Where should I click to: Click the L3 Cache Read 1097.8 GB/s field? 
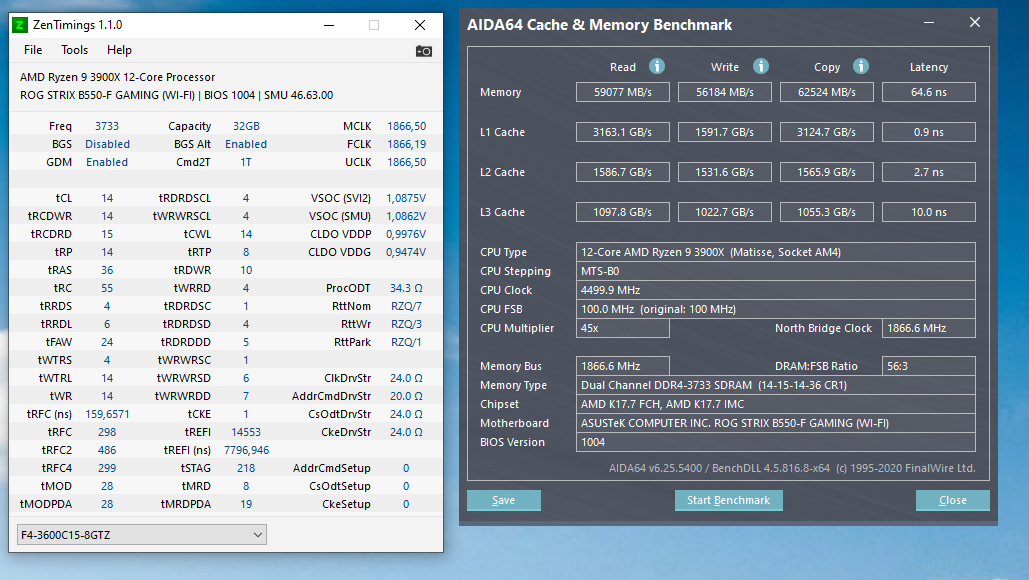[623, 212]
